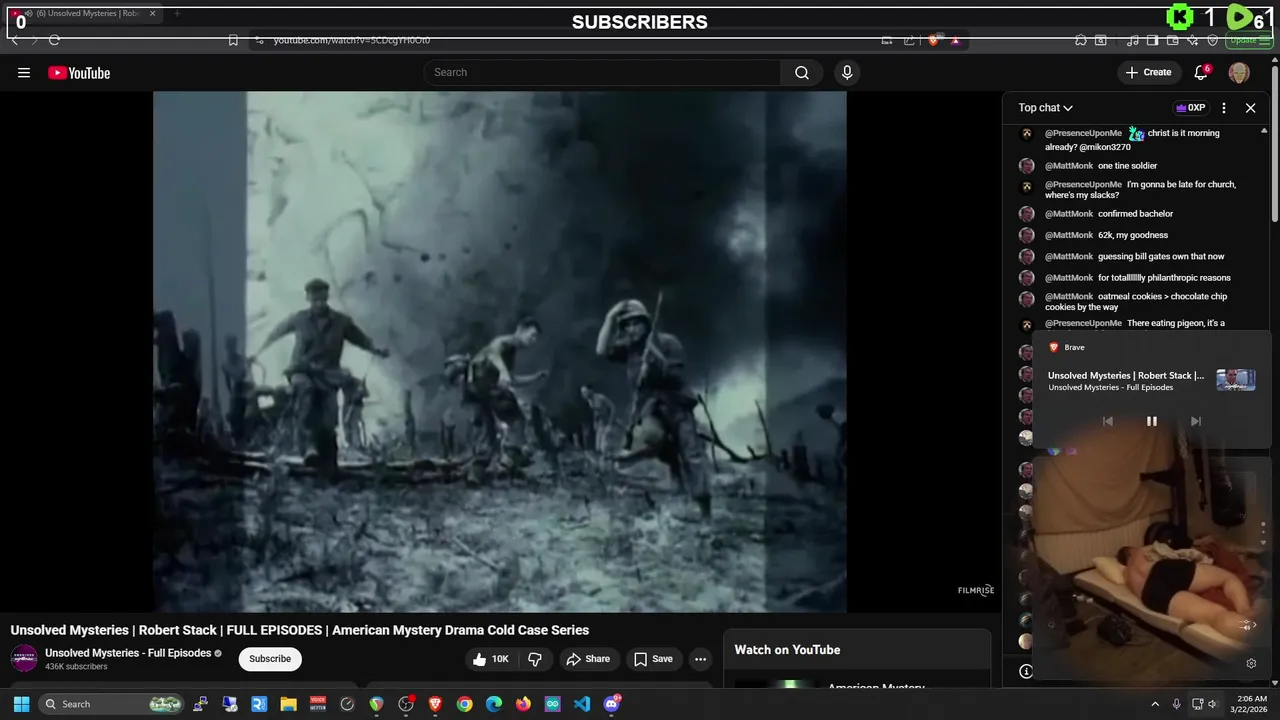Viewport: 1280px width, 720px height.
Task: Open YouTube notifications bell
Action: [x=1201, y=72]
